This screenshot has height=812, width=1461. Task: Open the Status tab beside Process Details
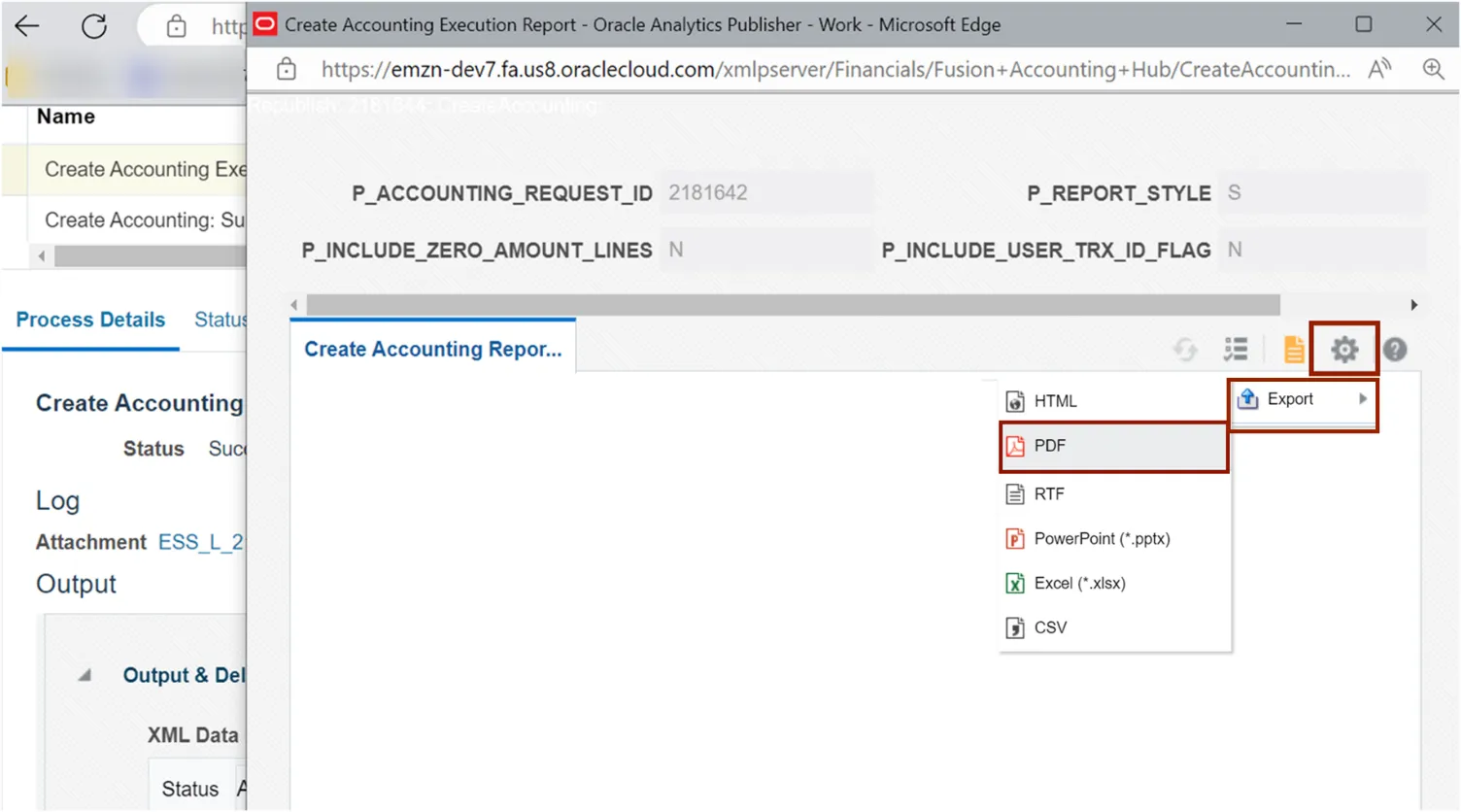pyautogui.click(x=221, y=320)
